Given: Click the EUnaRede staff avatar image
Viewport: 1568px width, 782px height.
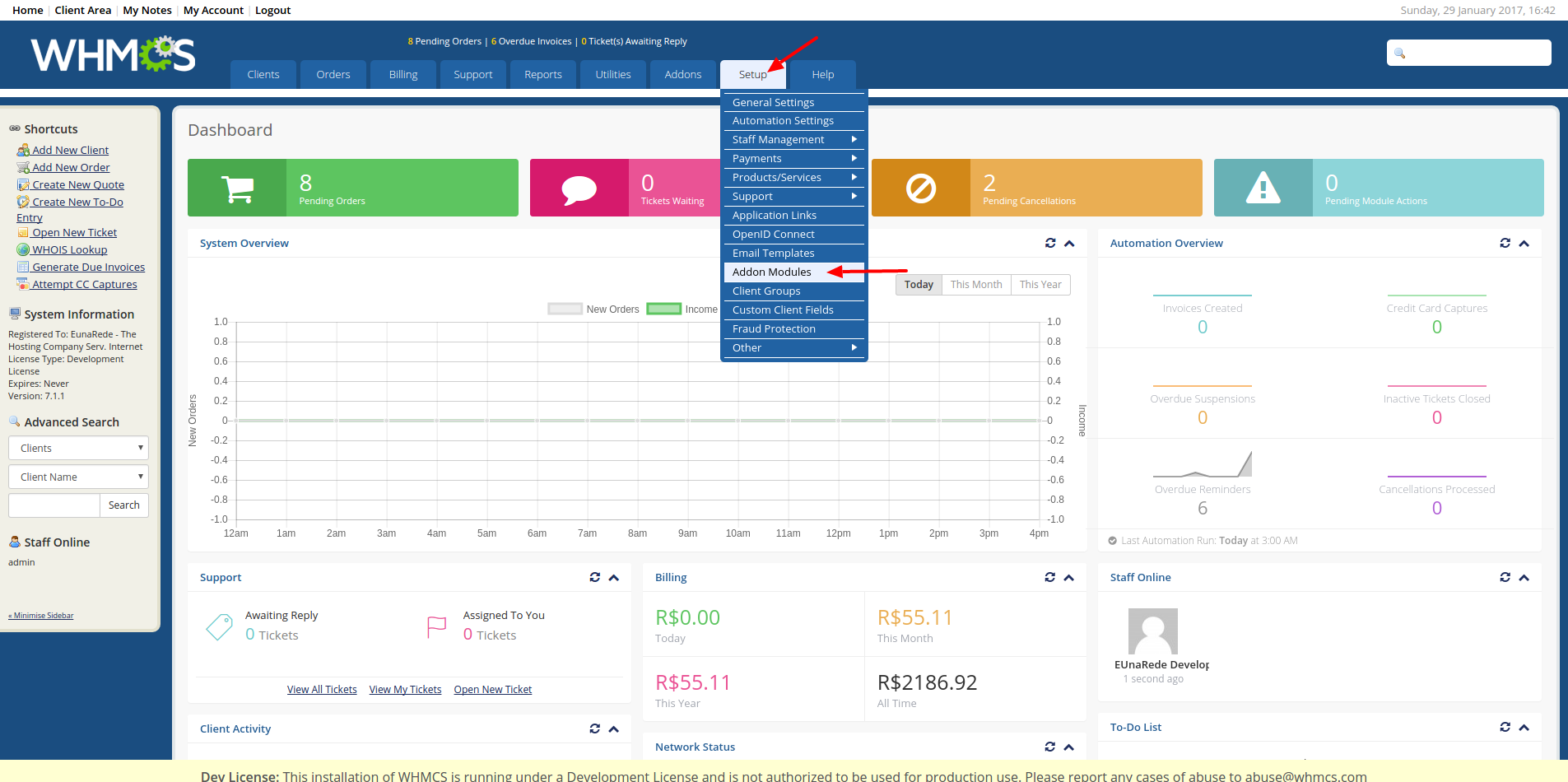Looking at the screenshot, I should pos(1152,631).
